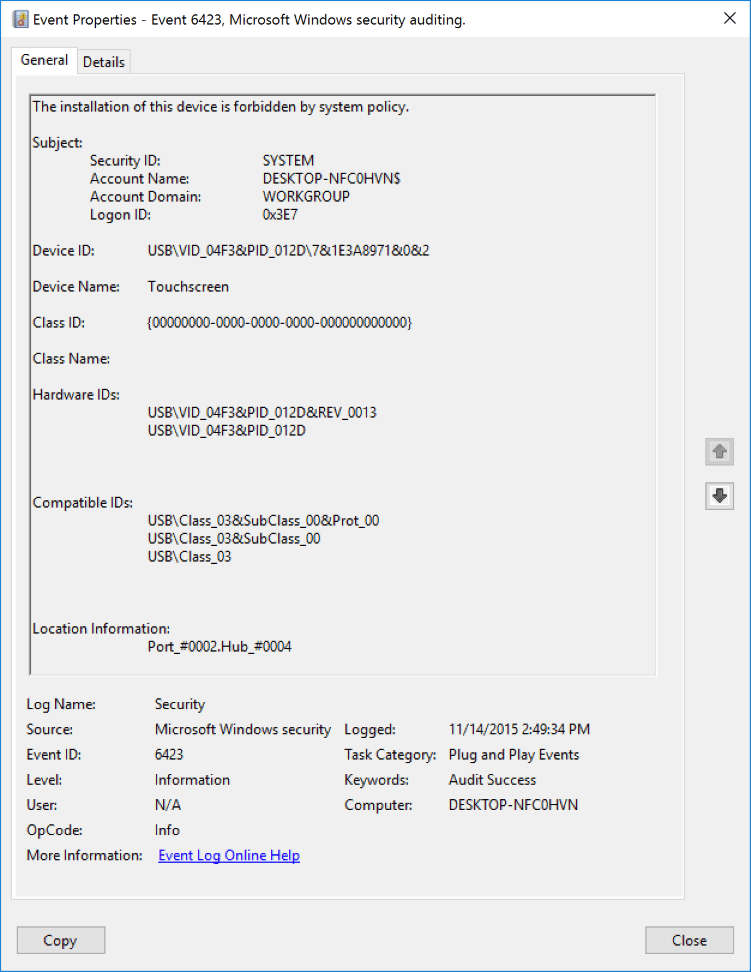Click Task Category value Plug and Play Events
The height and width of the screenshot is (972, 751).
coord(514,754)
